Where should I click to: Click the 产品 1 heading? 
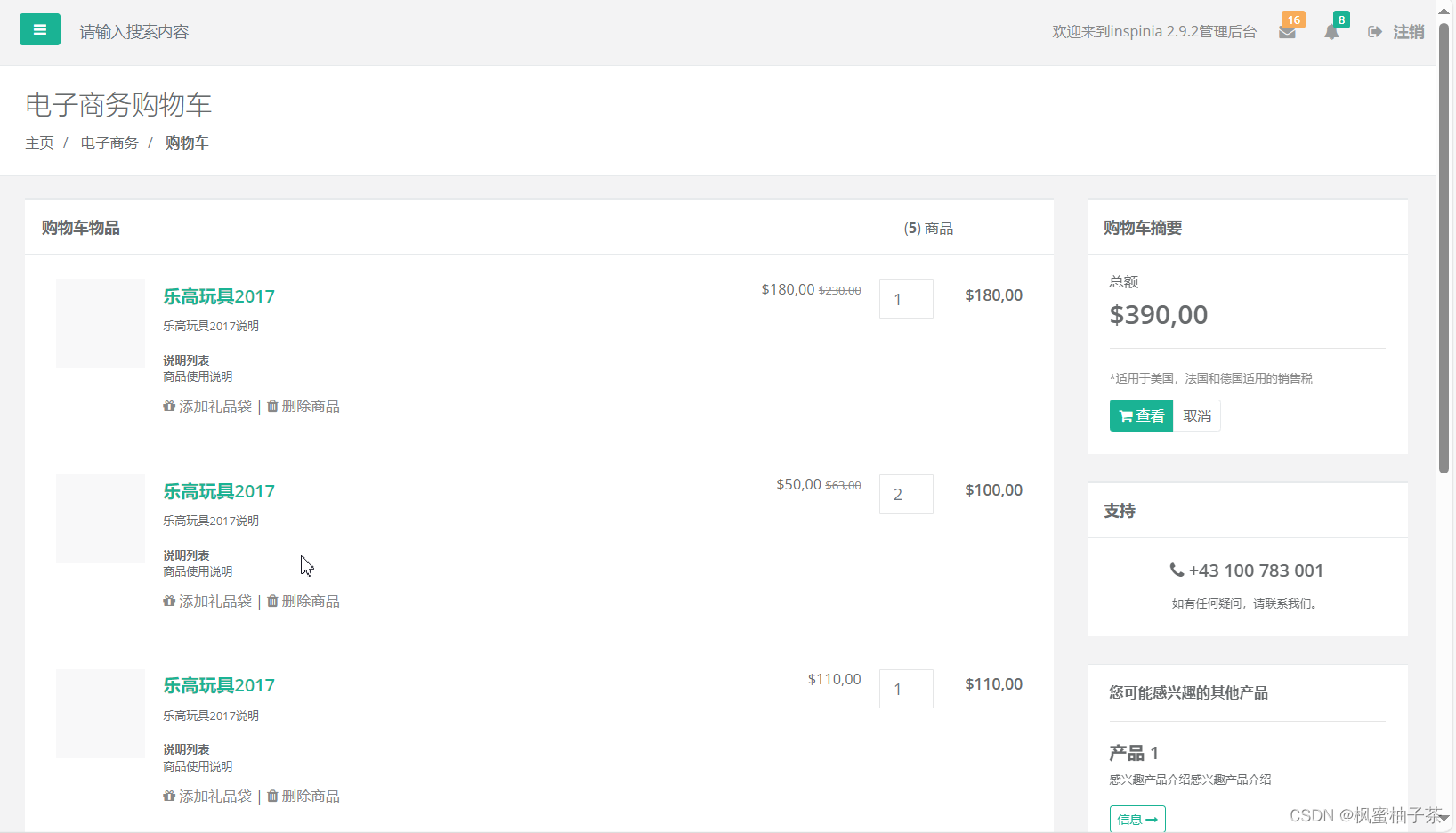pyautogui.click(x=1134, y=753)
